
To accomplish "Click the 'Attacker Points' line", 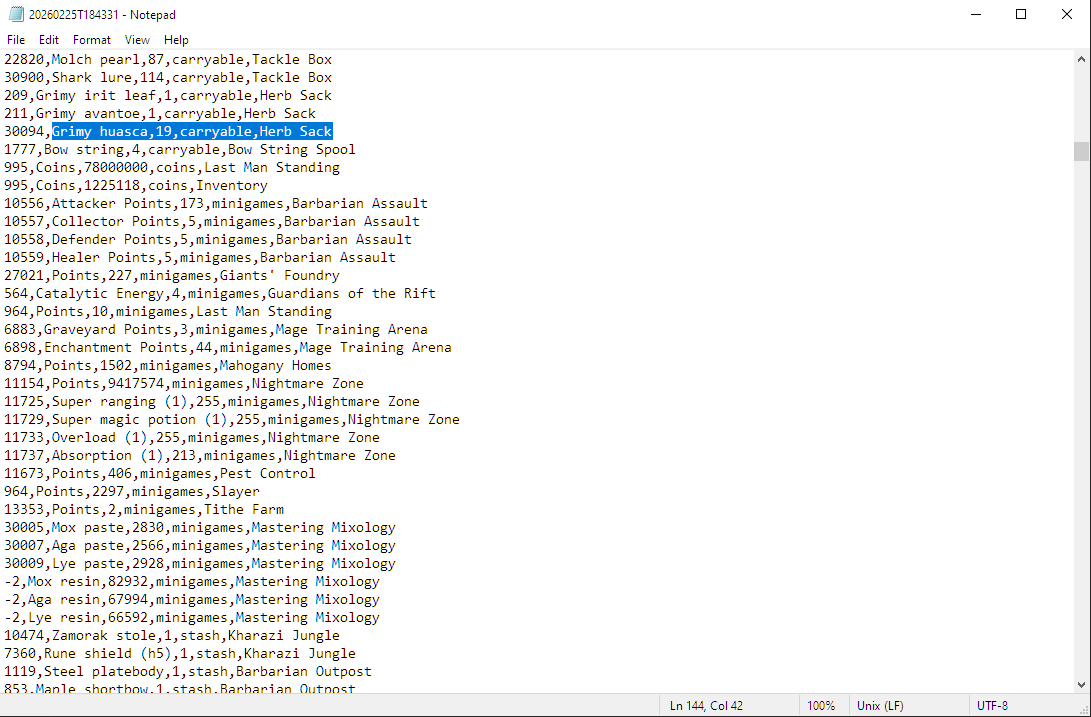I will tap(216, 204).
